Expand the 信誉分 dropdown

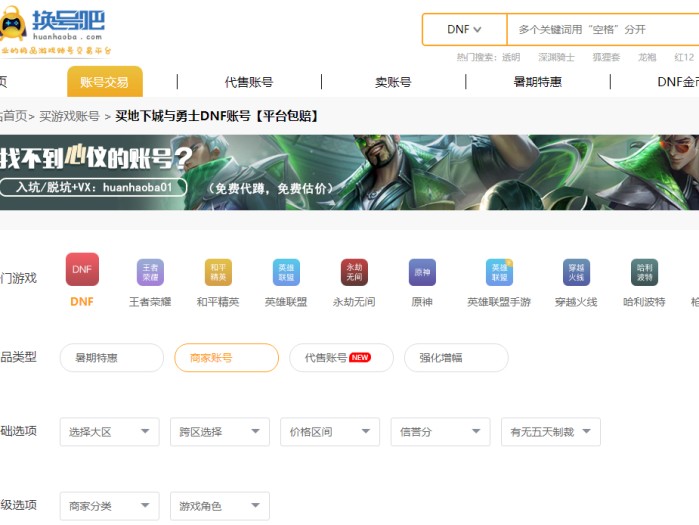coord(440,431)
